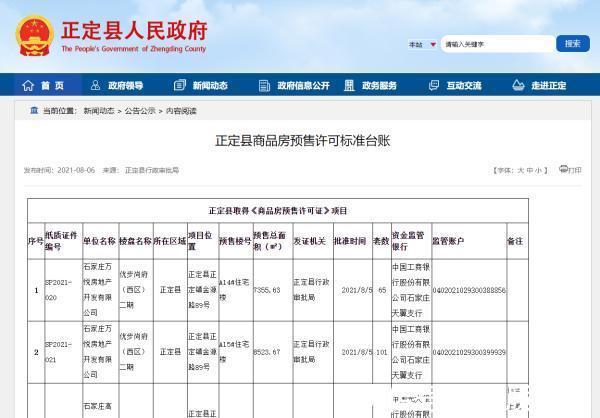600x418 pixels.
Task: Click the 单位名称 column header
Action: [99, 241]
